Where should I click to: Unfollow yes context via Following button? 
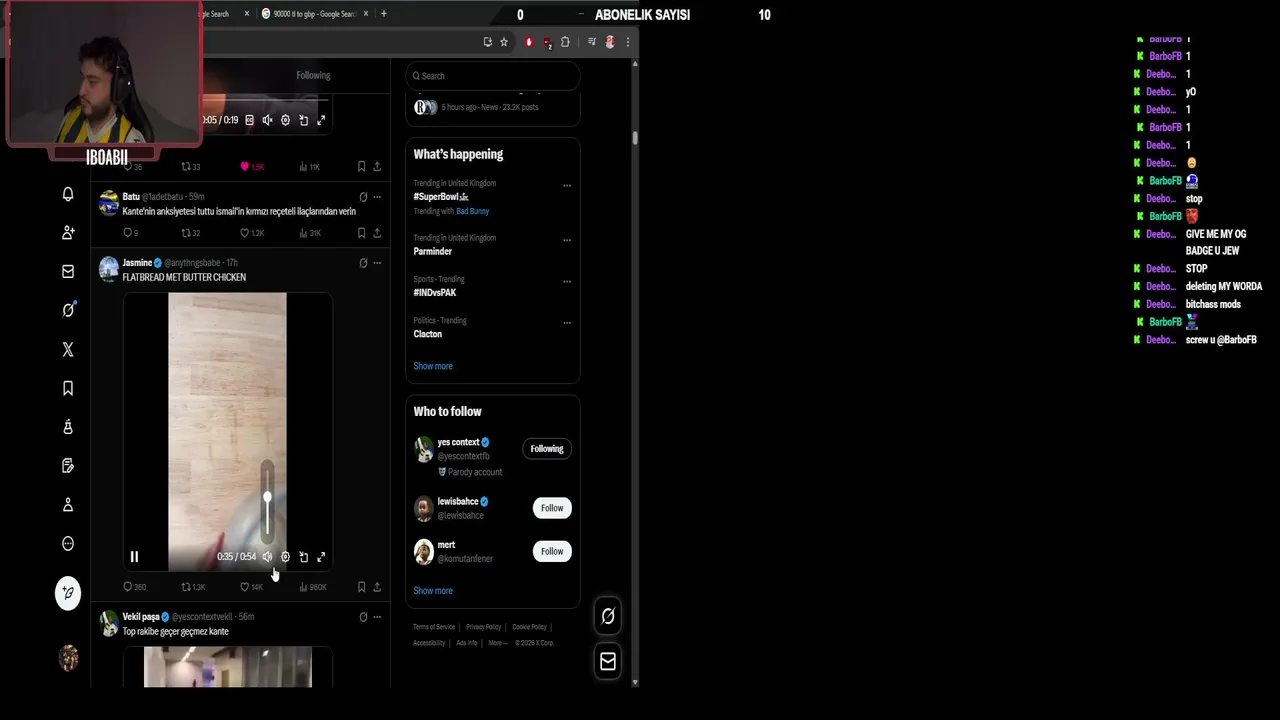pyautogui.click(x=547, y=449)
